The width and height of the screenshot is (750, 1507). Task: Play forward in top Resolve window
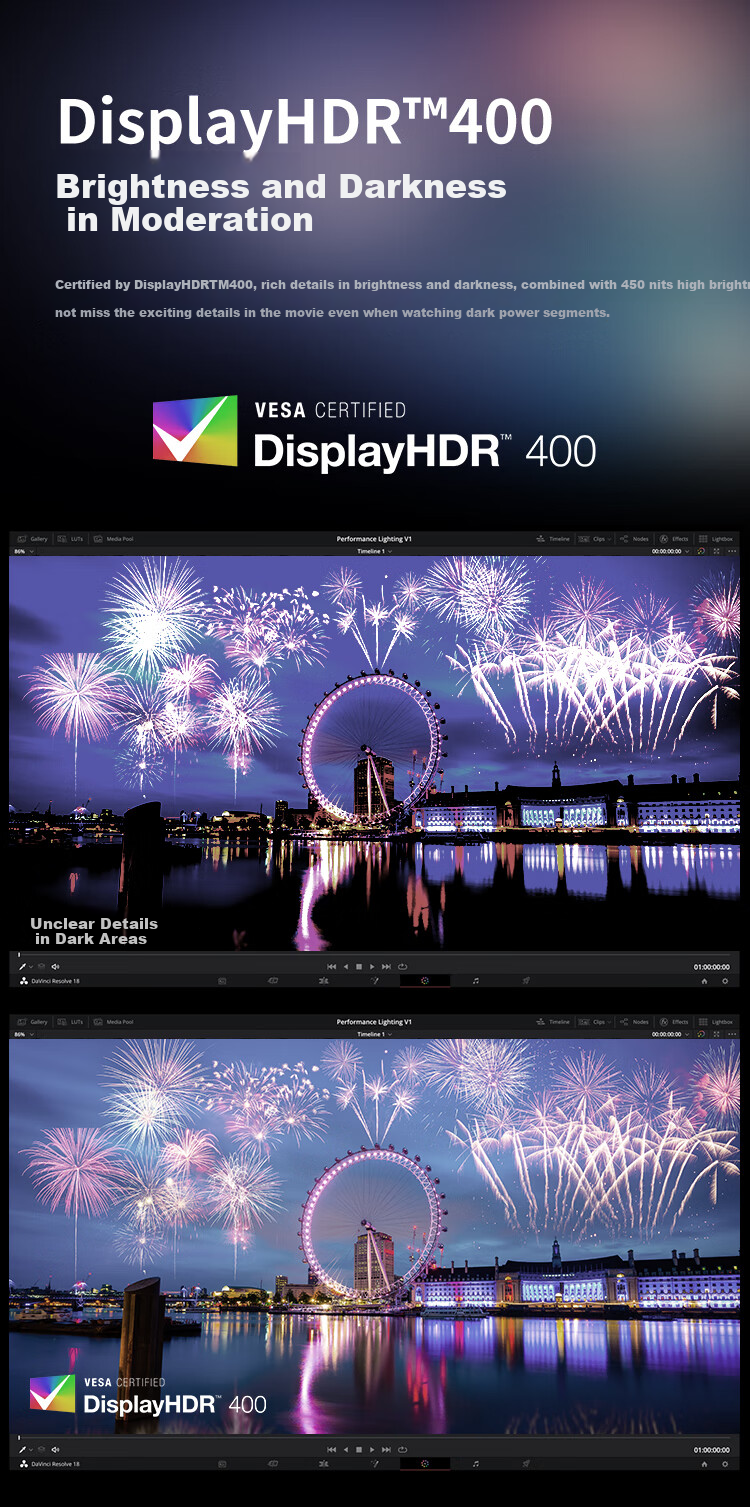pos(372,967)
